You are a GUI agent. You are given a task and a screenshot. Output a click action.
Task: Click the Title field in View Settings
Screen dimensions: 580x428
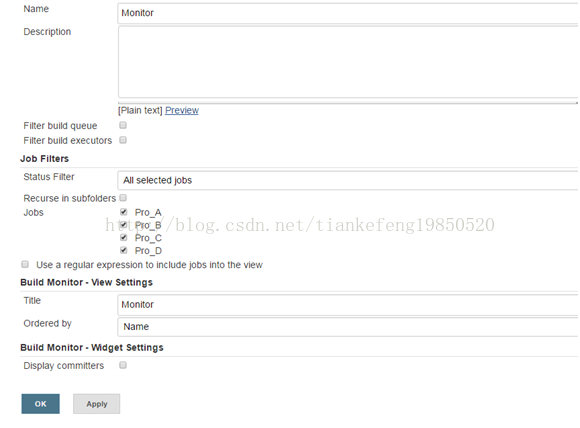click(348, 305)
